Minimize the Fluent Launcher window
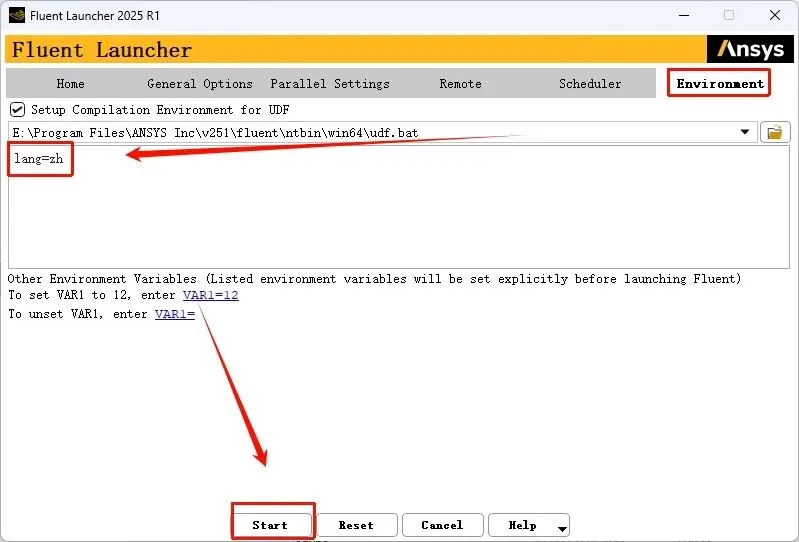Image resolution: width=799 pixels, height=542 pixels. coord(684,15)
